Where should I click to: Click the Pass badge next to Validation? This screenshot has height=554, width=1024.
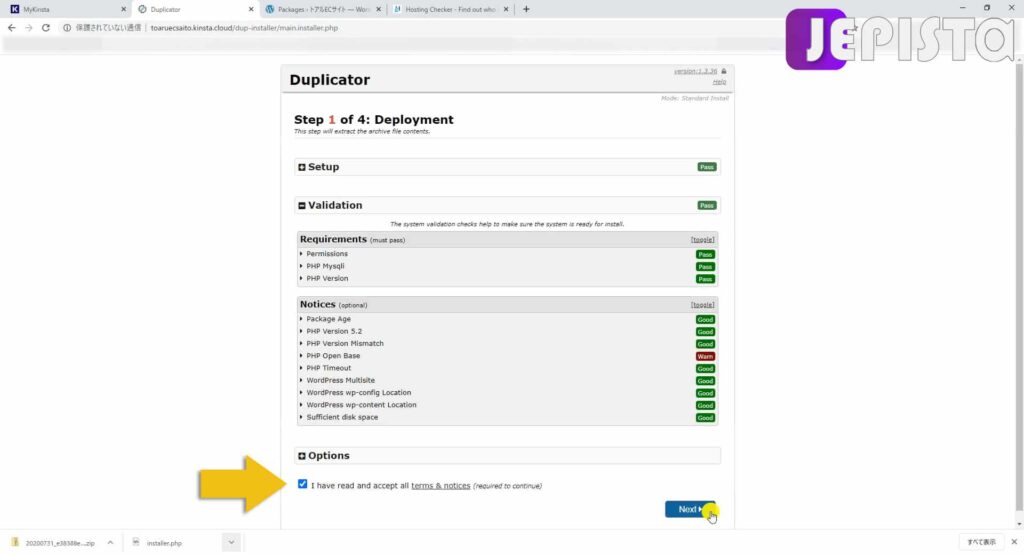[707, 206]
